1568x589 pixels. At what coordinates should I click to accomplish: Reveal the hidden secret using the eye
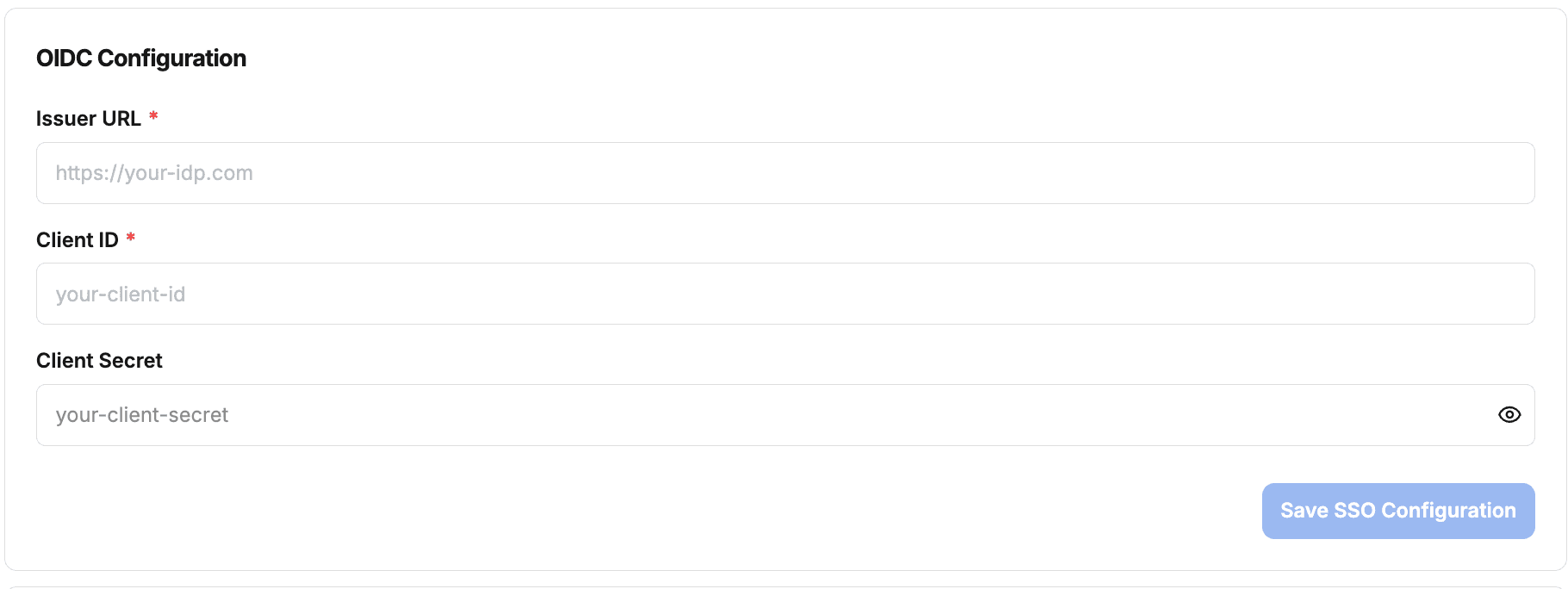coord(1509,415)
